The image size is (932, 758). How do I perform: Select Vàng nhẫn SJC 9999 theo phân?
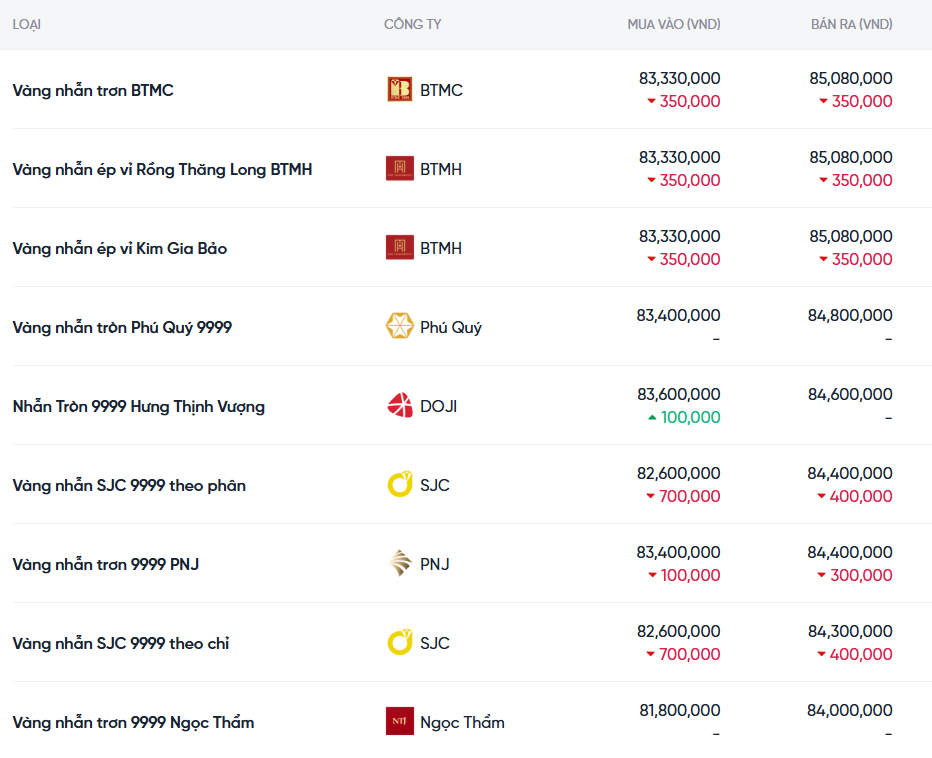[129, 486]
